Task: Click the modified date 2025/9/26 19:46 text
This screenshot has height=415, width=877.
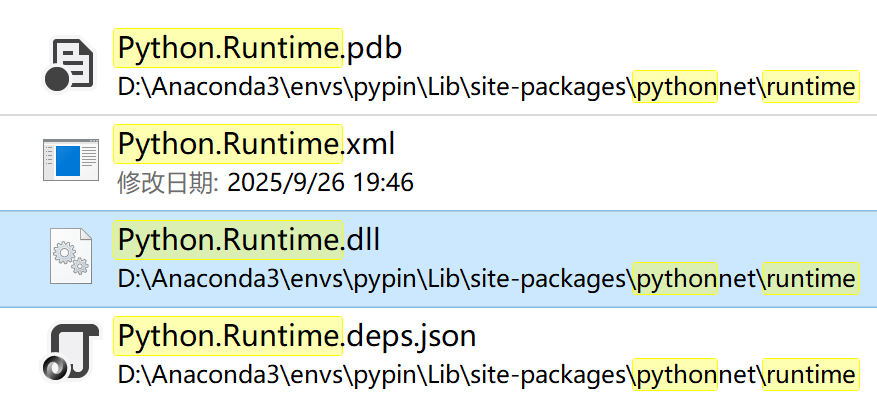Action: pyautogui.click(x=320, y=183)
